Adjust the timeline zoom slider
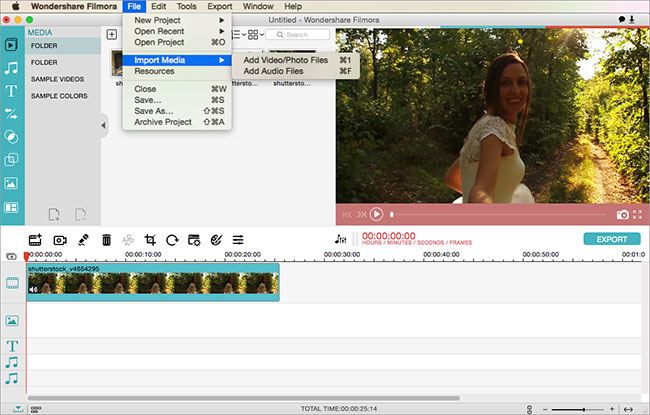This screenshot has width=650, height=415. pos(577,409)
